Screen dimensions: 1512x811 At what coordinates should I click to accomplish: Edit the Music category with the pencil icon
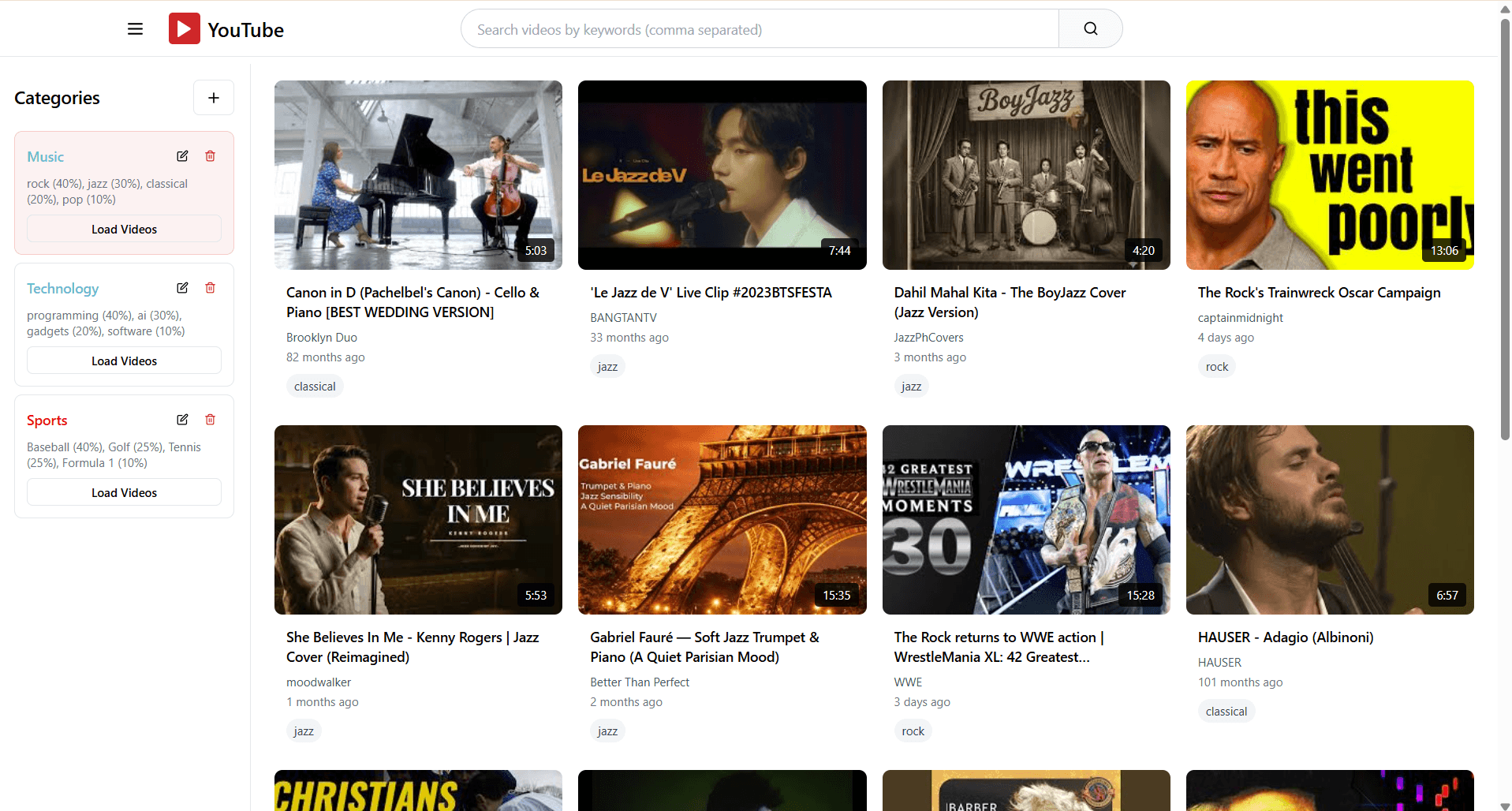click(x=182, y=155)
